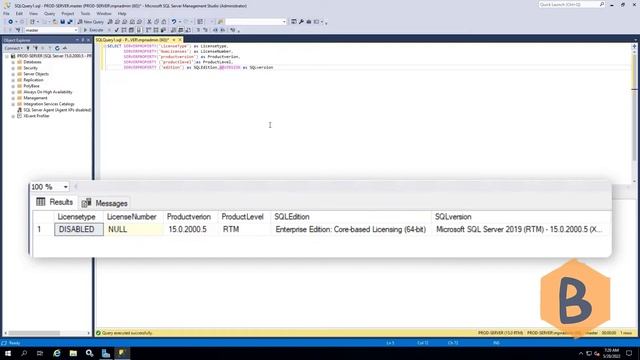Click the Object Explorer horizontal scrollbar
The image size is (640, 360).
pos(47,333)
